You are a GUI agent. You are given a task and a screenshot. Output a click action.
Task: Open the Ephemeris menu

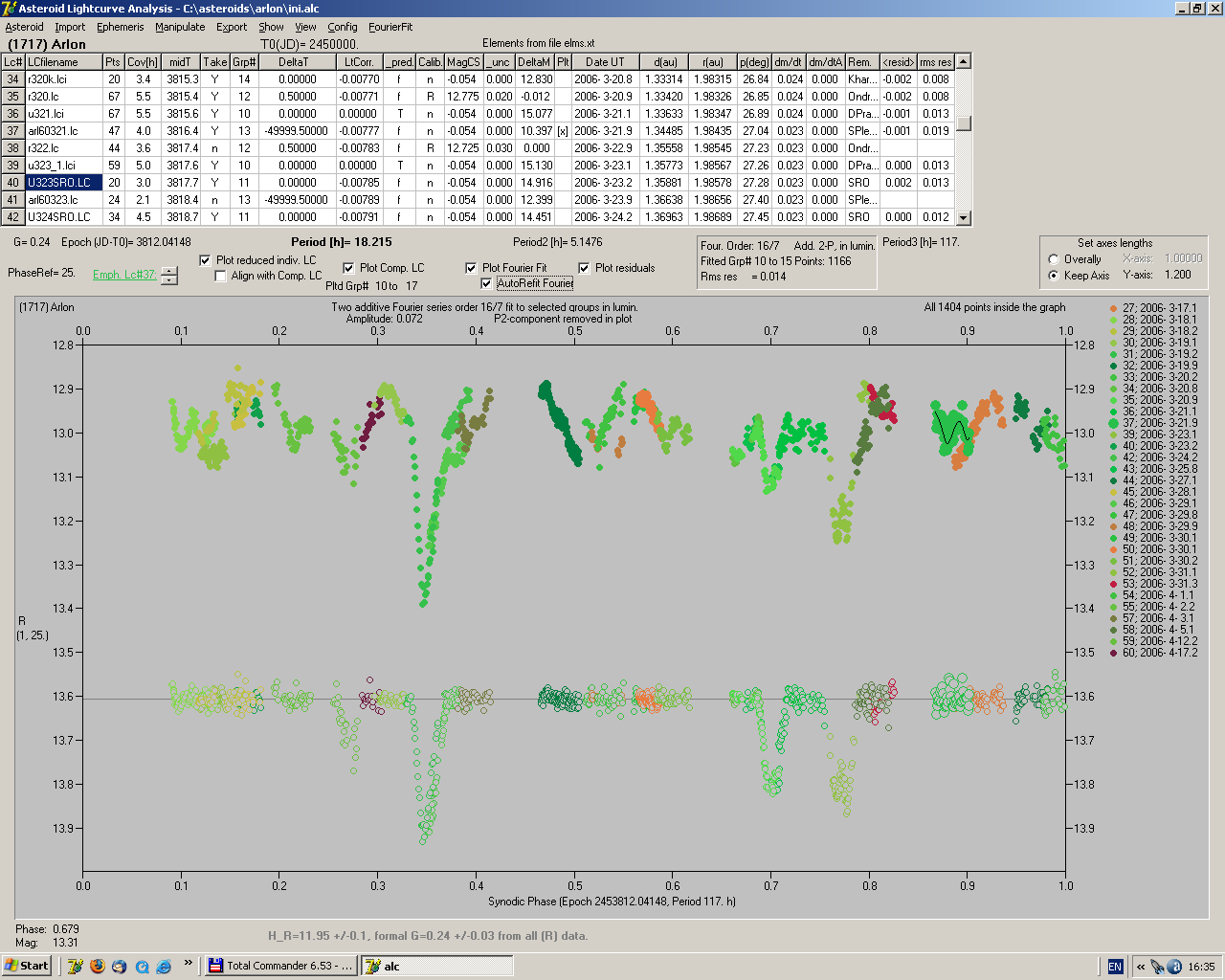point(121,27)
